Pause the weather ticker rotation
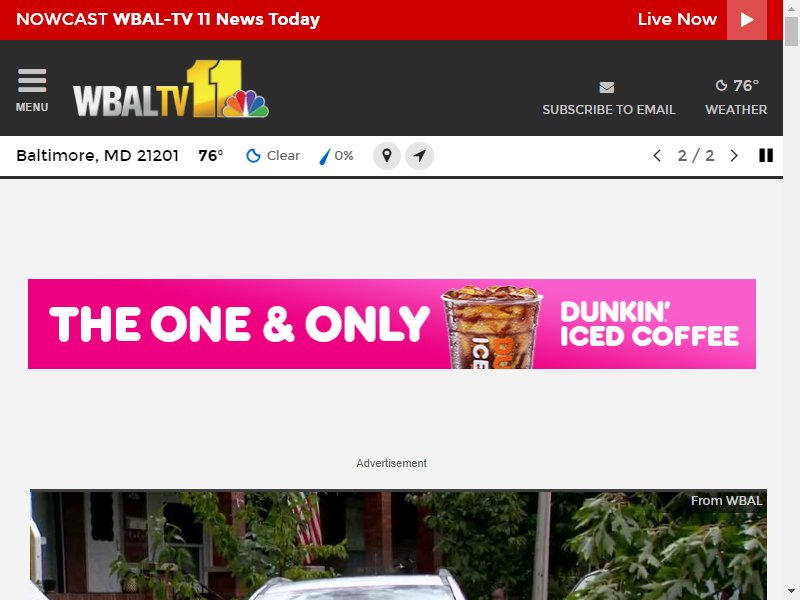 (x=766, y=156)
